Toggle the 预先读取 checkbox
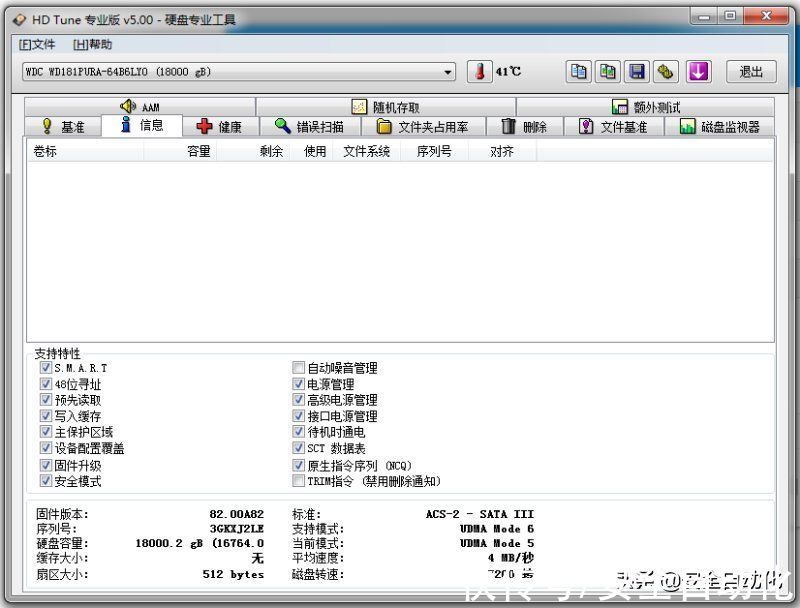Image resolution: width=800 pixels, height=608 pixels. pyautogui.click(x=46, y=400)
